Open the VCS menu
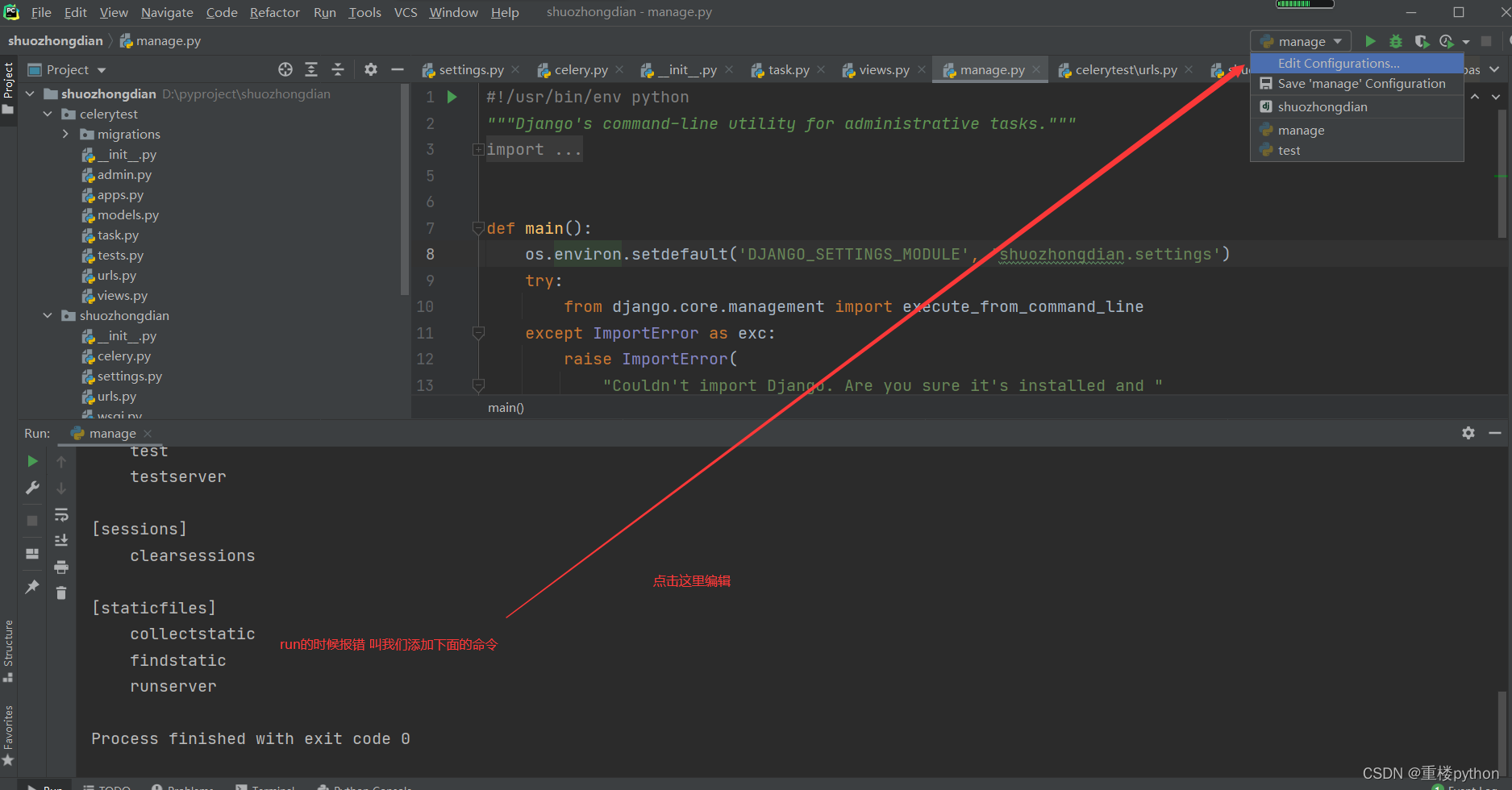 pyautogui.click(x=406, y=12)
